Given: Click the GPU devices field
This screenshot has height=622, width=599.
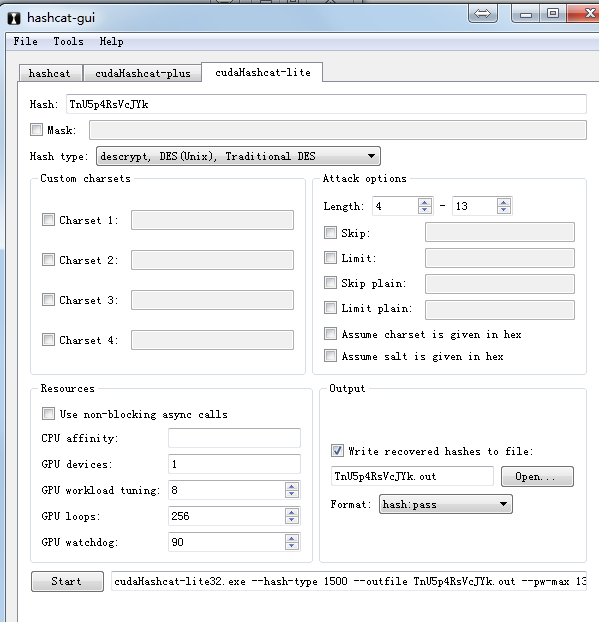Looking at the screenshot, I should pos(234,464).
